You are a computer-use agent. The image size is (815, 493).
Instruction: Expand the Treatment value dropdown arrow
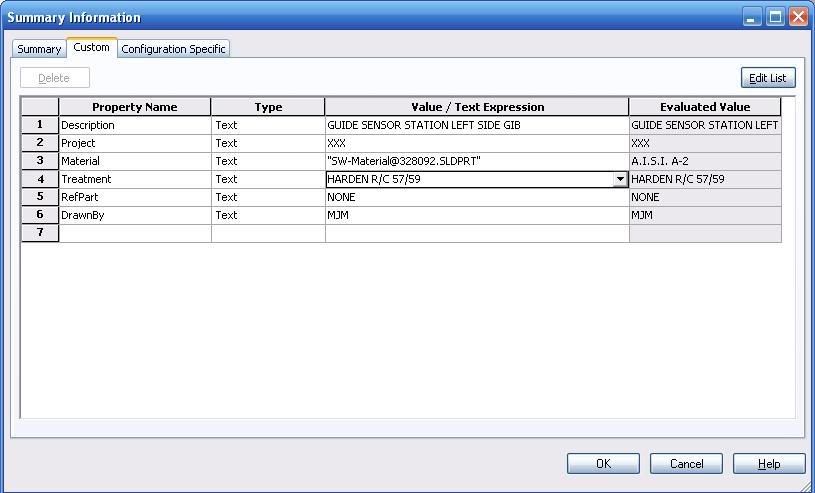click(x=620, y=180)
